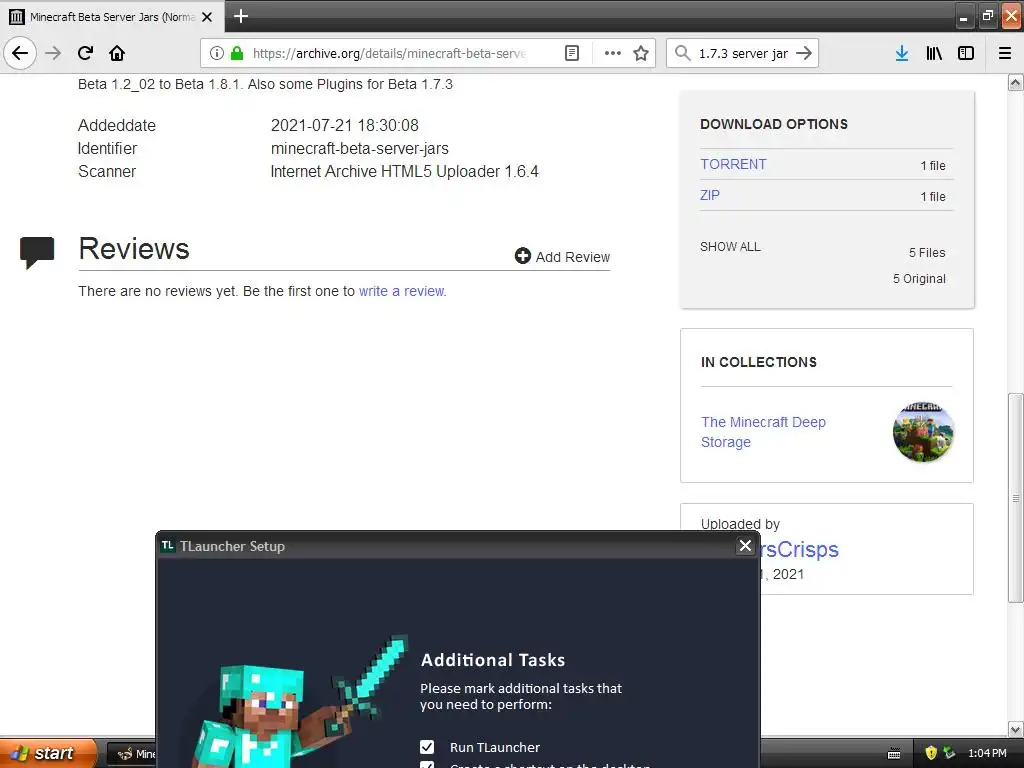The height and width of the screenshot is (768, 1024).
Task: Click the Reviews speech bubble icon
Action: [37, 253]
